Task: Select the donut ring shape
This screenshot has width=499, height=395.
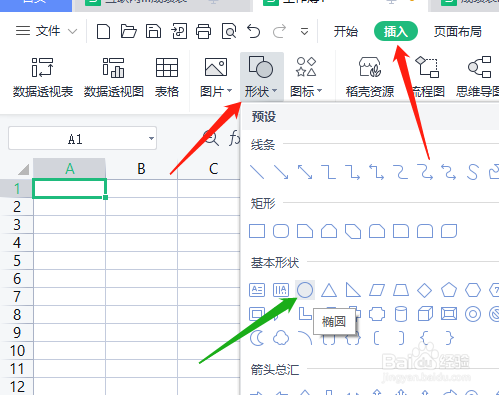Action: coord(473,314)
